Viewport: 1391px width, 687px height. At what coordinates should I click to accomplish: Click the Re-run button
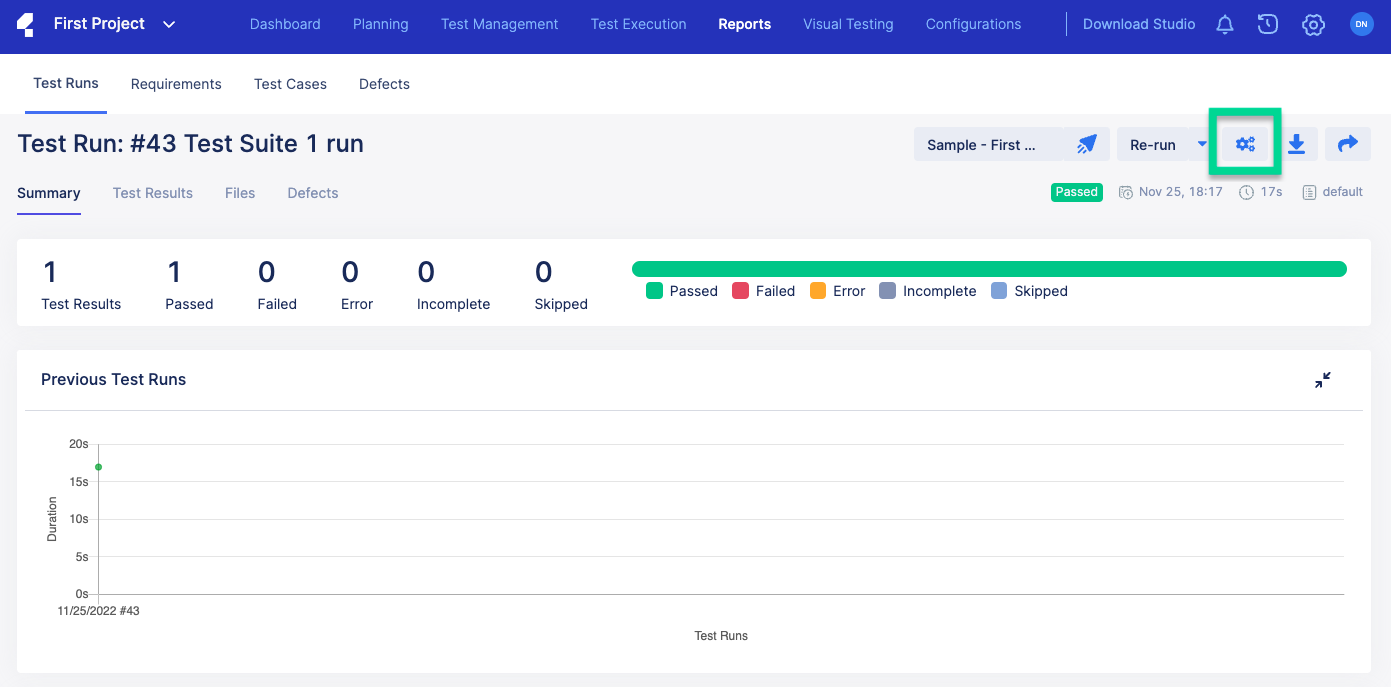point(1153,145)
